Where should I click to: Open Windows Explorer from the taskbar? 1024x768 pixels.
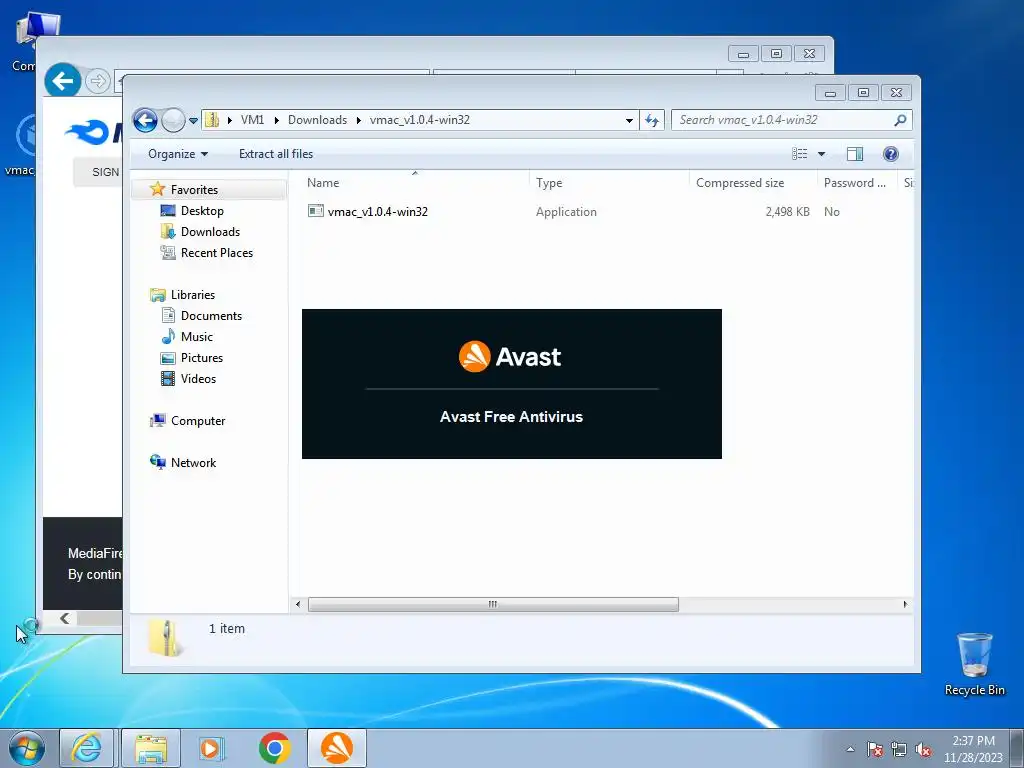(151, 748)
